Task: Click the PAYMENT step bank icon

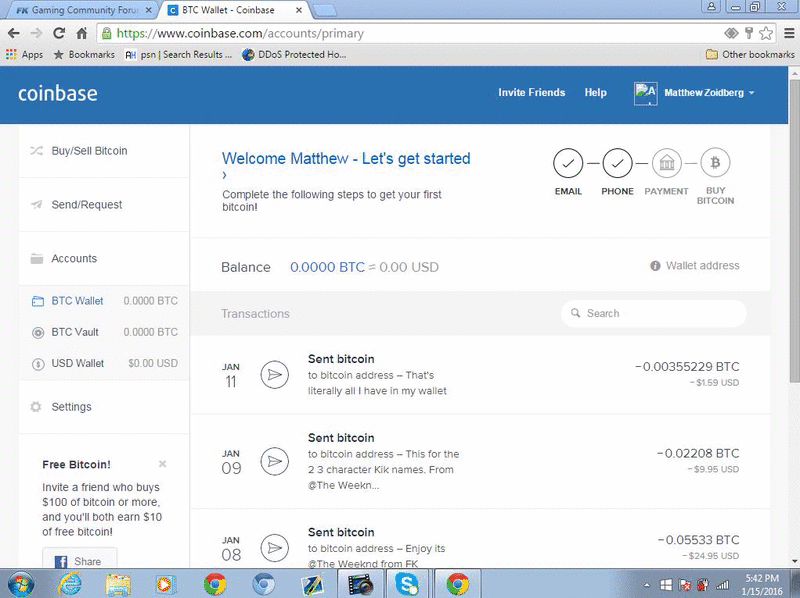Action: coord(666,163)
